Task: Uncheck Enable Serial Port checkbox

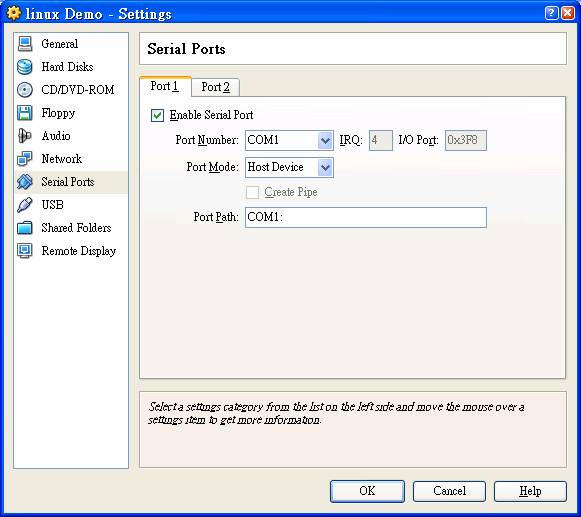Action: (x=157, y=115)
